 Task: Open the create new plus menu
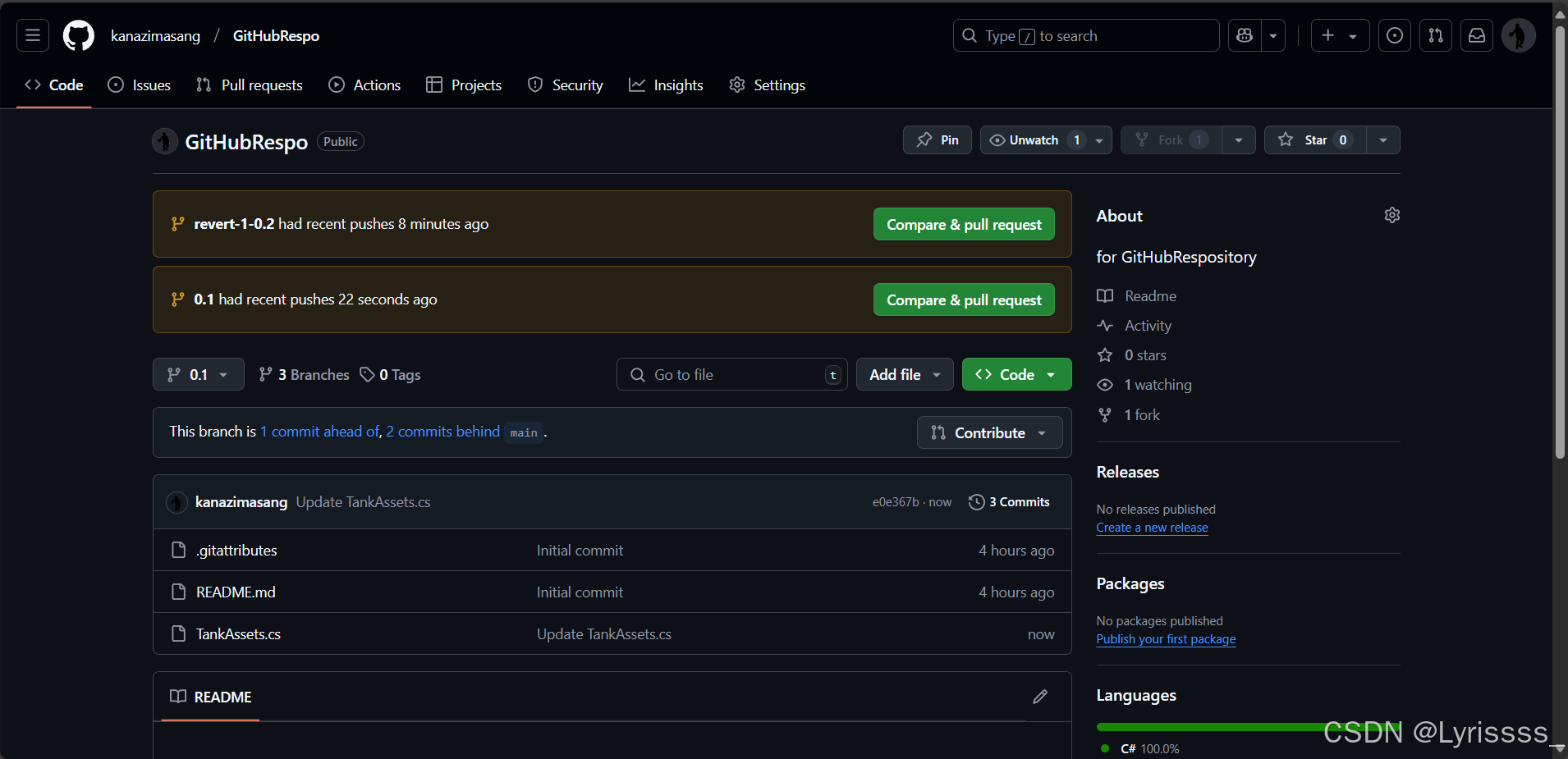(x=1340, y=35)
